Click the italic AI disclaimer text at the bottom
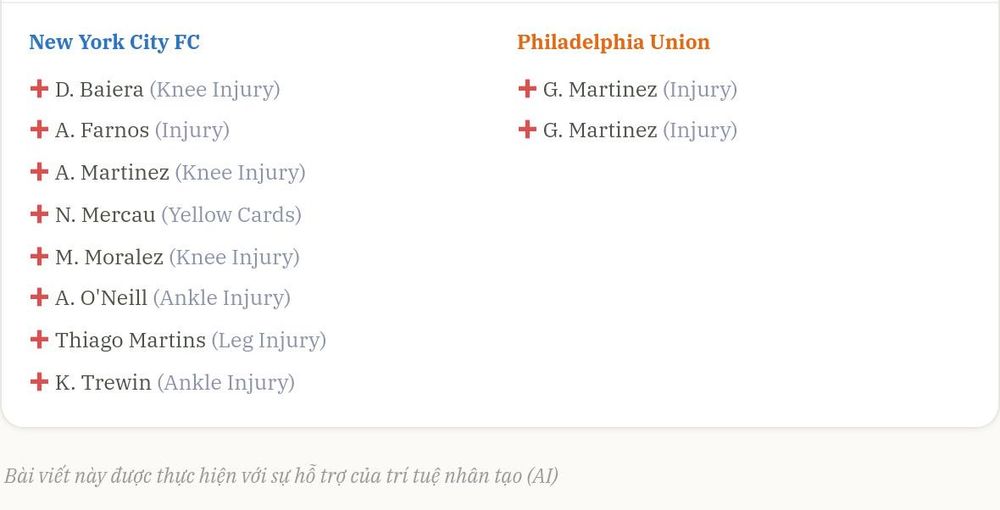The height and width of the screenshot is (510, 1000). [281, 476]
